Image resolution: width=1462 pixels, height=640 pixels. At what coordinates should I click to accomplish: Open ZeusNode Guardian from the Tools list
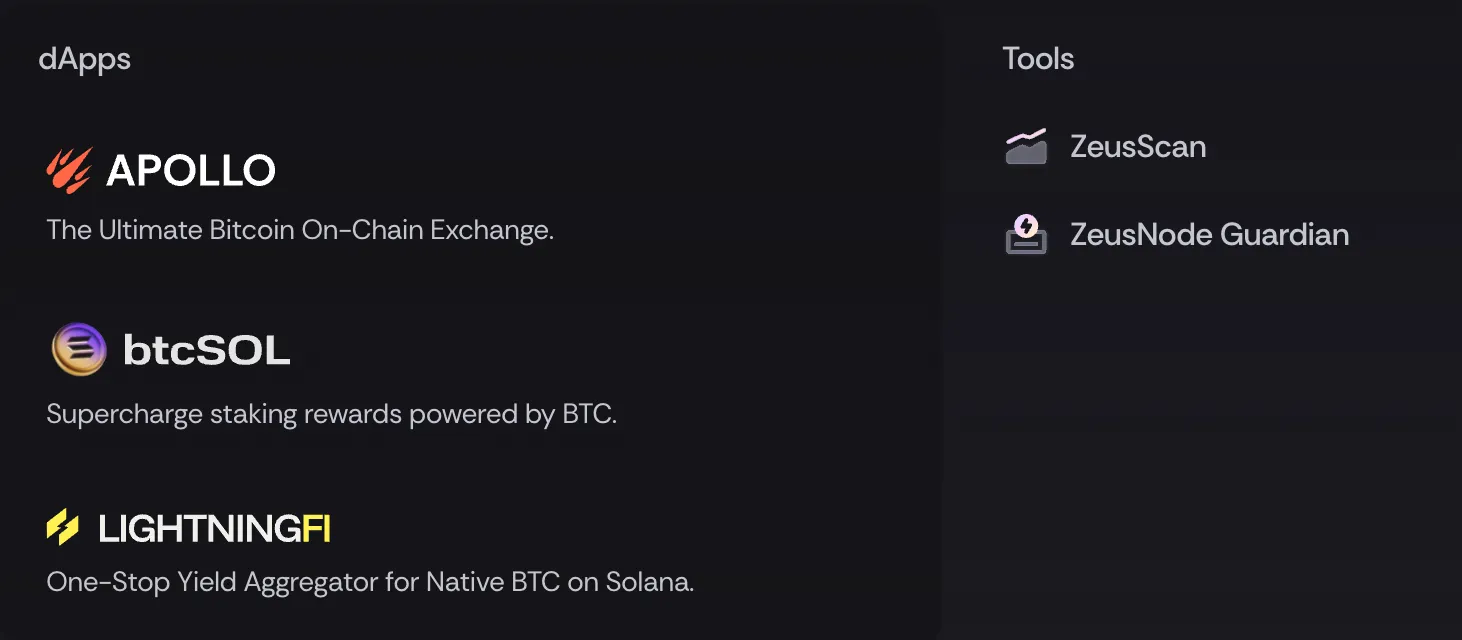click(1209, 235)
